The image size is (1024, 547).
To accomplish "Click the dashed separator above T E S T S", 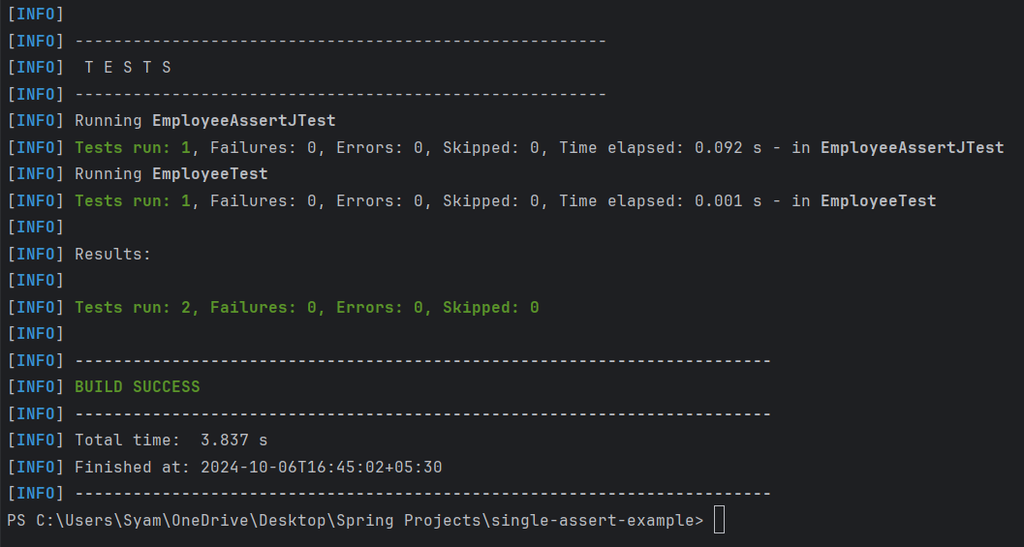I will (340, 41).
